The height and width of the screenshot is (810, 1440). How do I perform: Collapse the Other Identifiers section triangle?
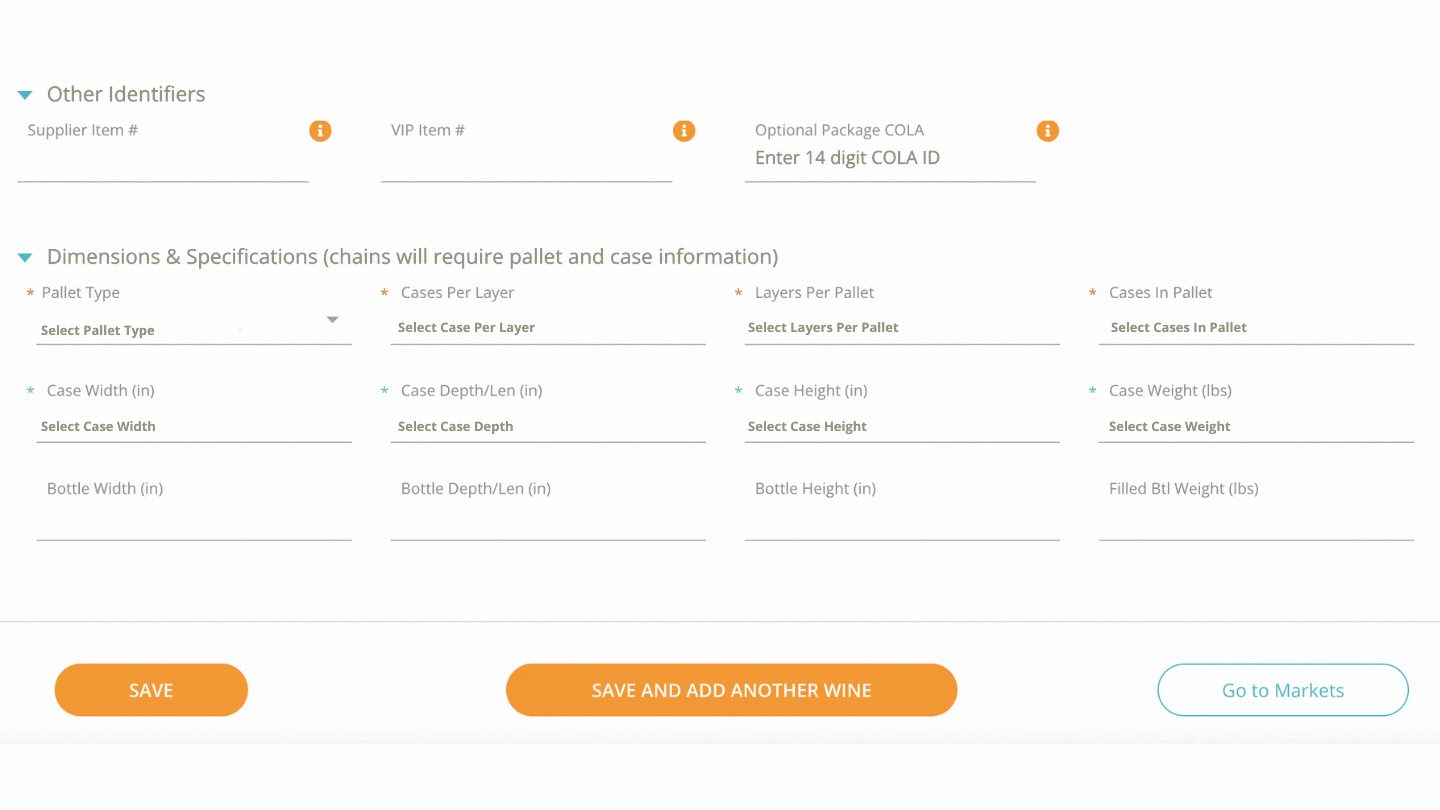tap(24, 93)
